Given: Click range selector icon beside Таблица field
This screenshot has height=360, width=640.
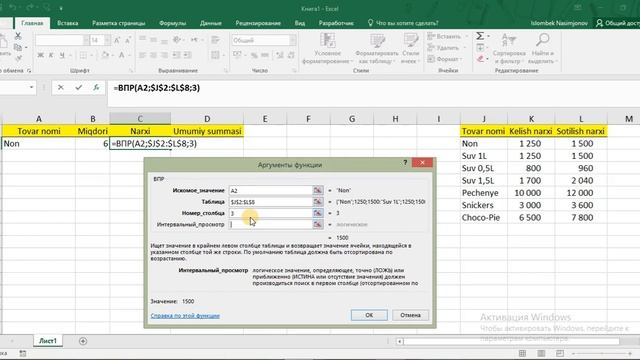Looking at the screenshot, I should [x=318, y=202].
